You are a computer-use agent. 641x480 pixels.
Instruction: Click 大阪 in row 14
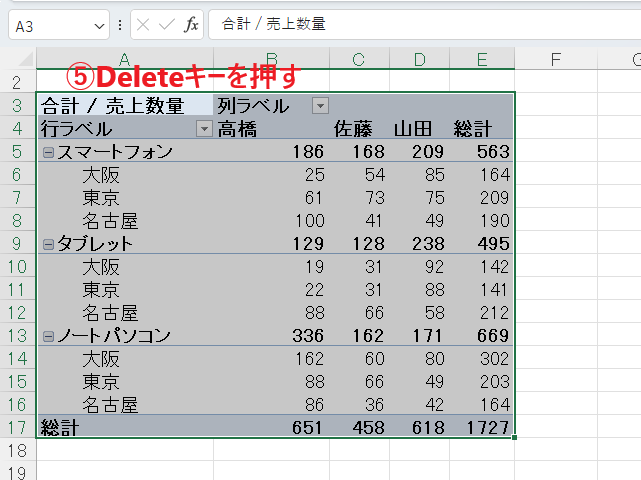coord(101,359)
